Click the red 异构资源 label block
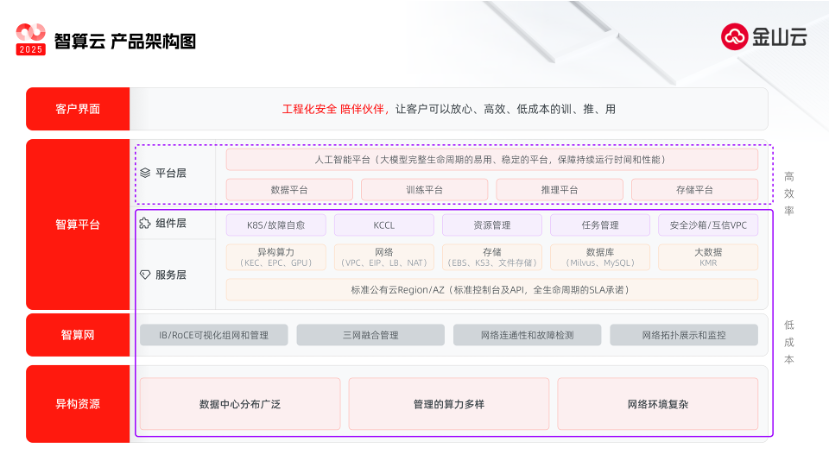830x468 pixels. click(x=77, y=404)
